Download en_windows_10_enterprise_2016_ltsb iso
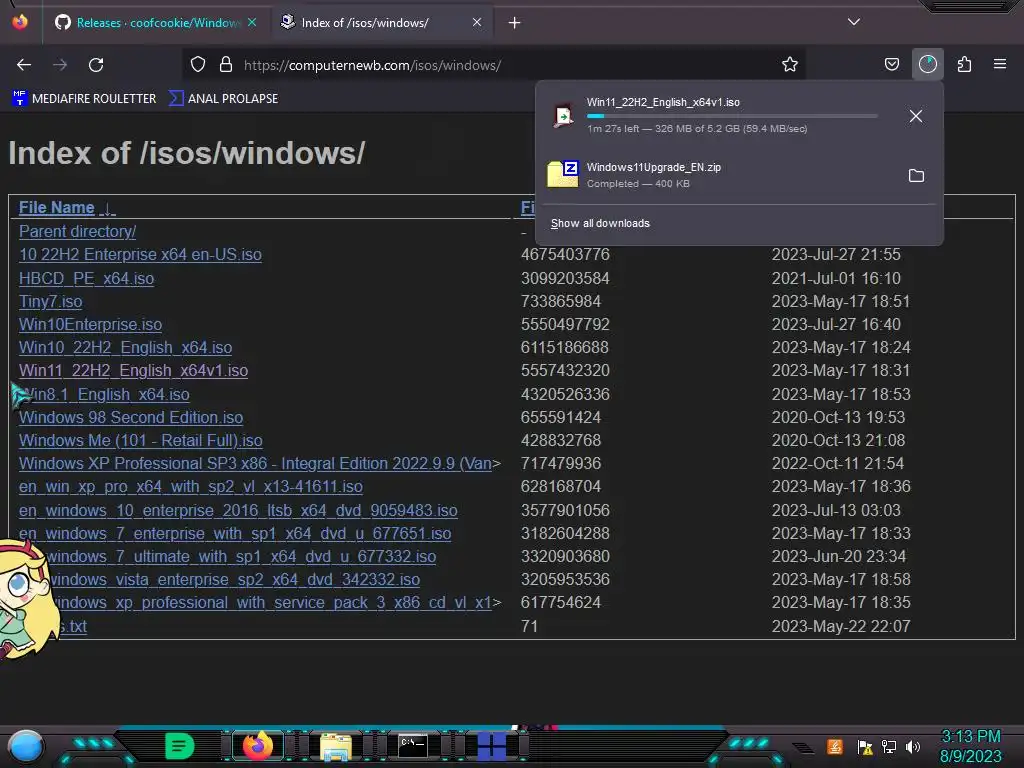The width and height of the screenshot is (1024, 768). (x=238, y=511)
